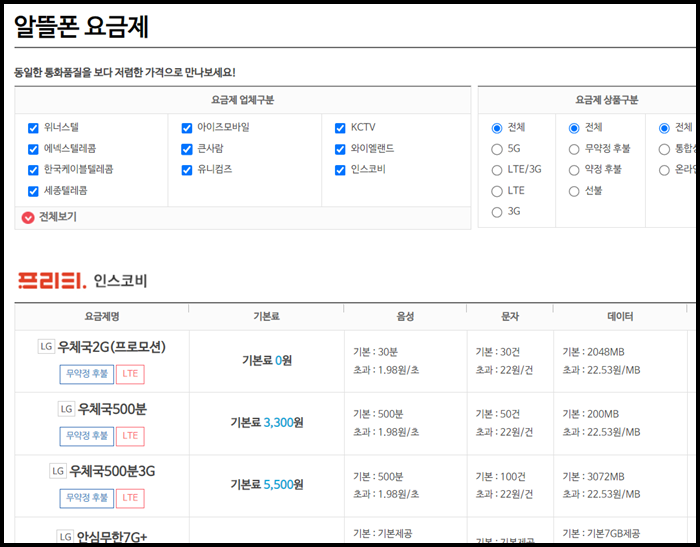Image resolution: width=700 pixels, height=547 pixels.
Task: Click LG carrier badge beside 안심무한7G+
Action: point(65,537)
